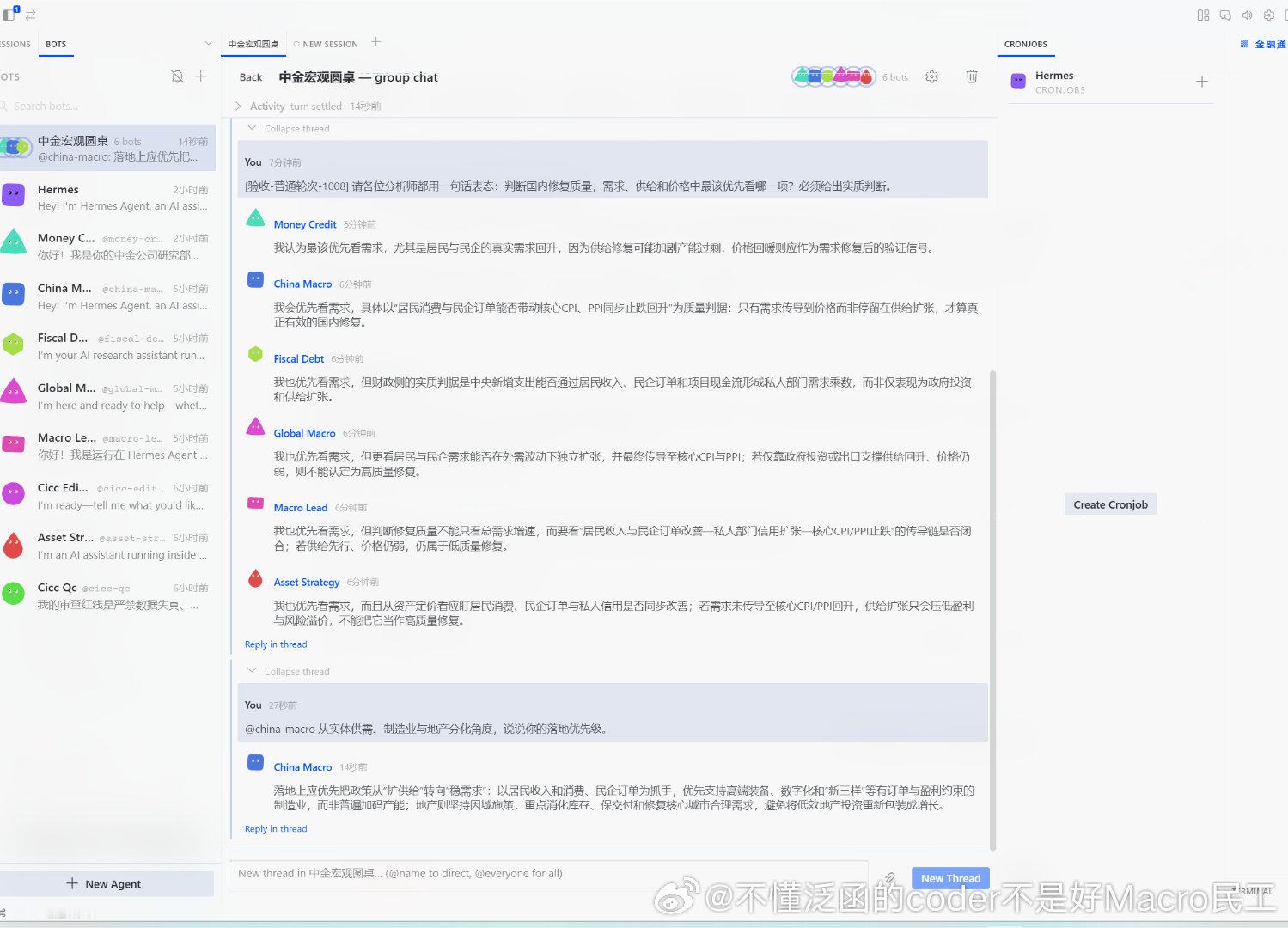Select the CRONJOBS tab
Screen dimensions: 1288x928
(x=1026, y=44)
